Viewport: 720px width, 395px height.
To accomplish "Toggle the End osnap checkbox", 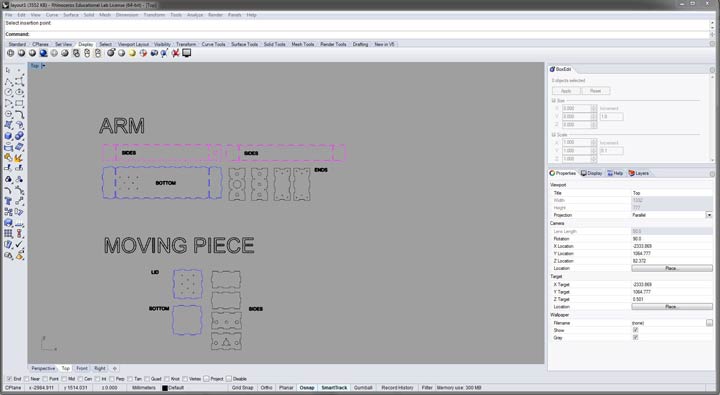I will [9, 379].
